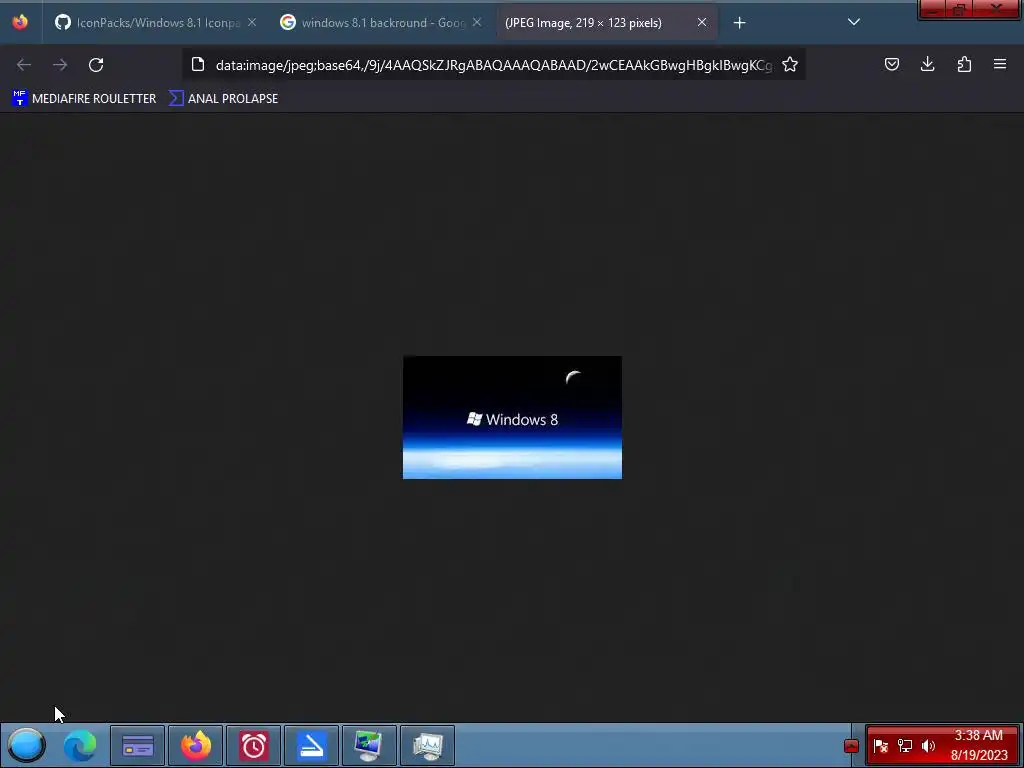Close the JPEG Image tab
The width and height of the screenshot is (1024, 768).
click(702, 22)
